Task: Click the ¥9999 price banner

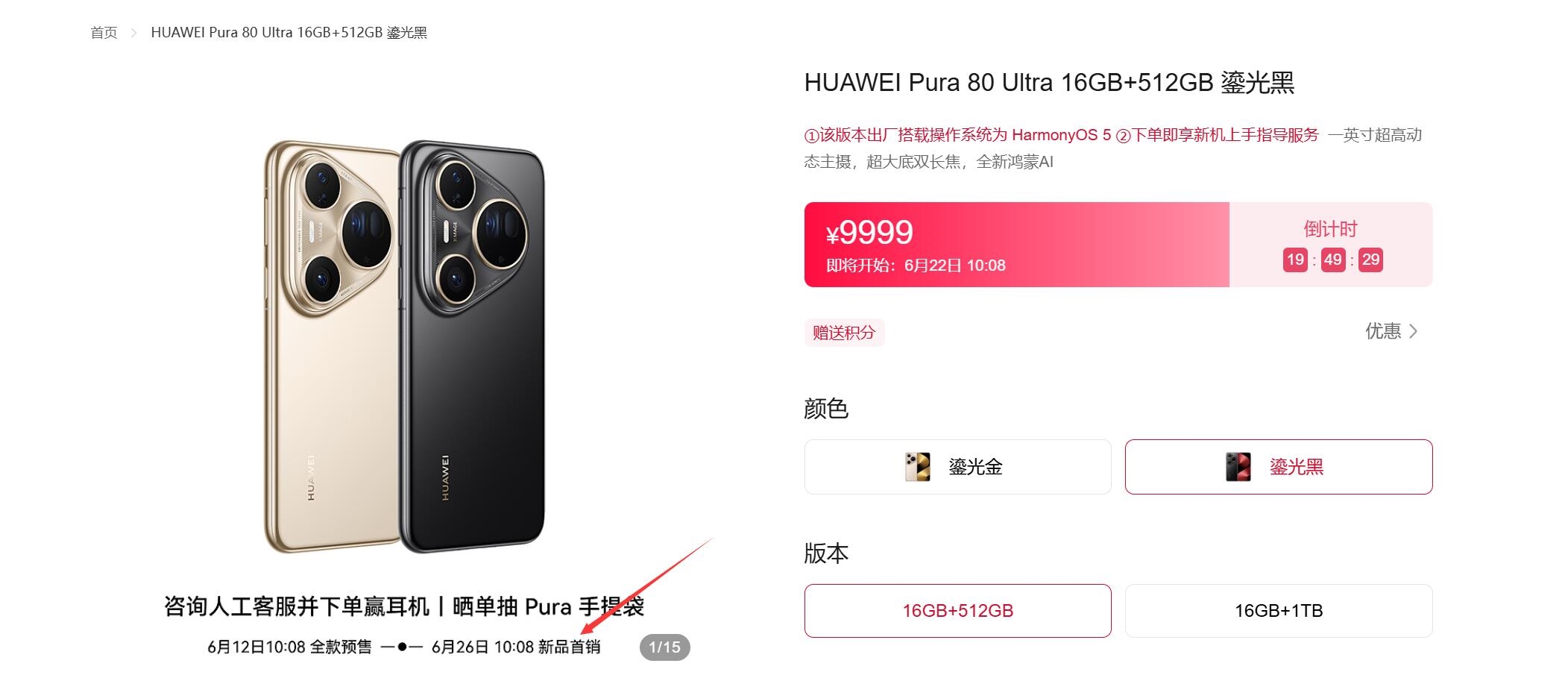Action: [1016, 245]
